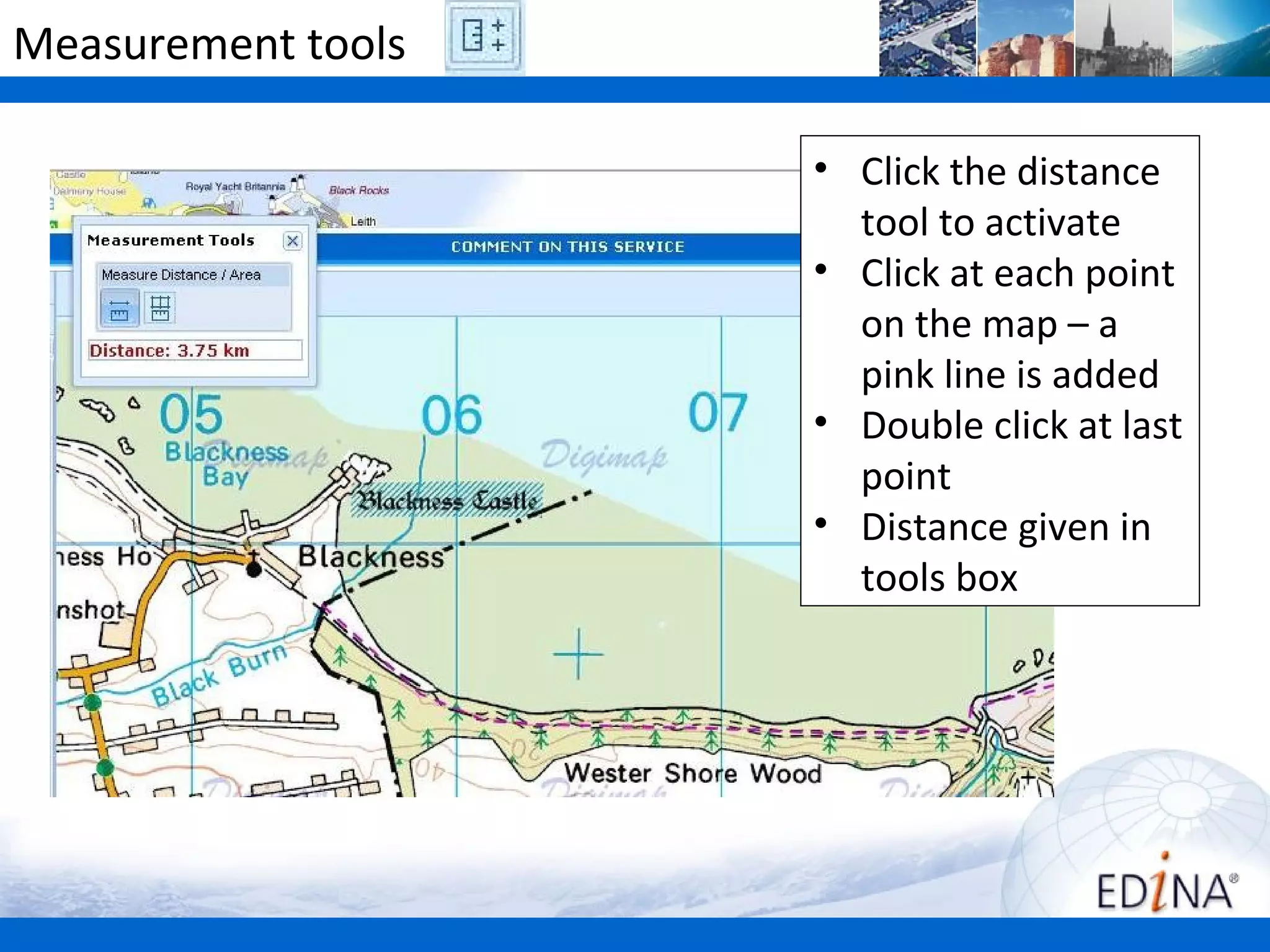
Task: Click the Measurement Tools panel title
Action: click(x=171, y=240)
